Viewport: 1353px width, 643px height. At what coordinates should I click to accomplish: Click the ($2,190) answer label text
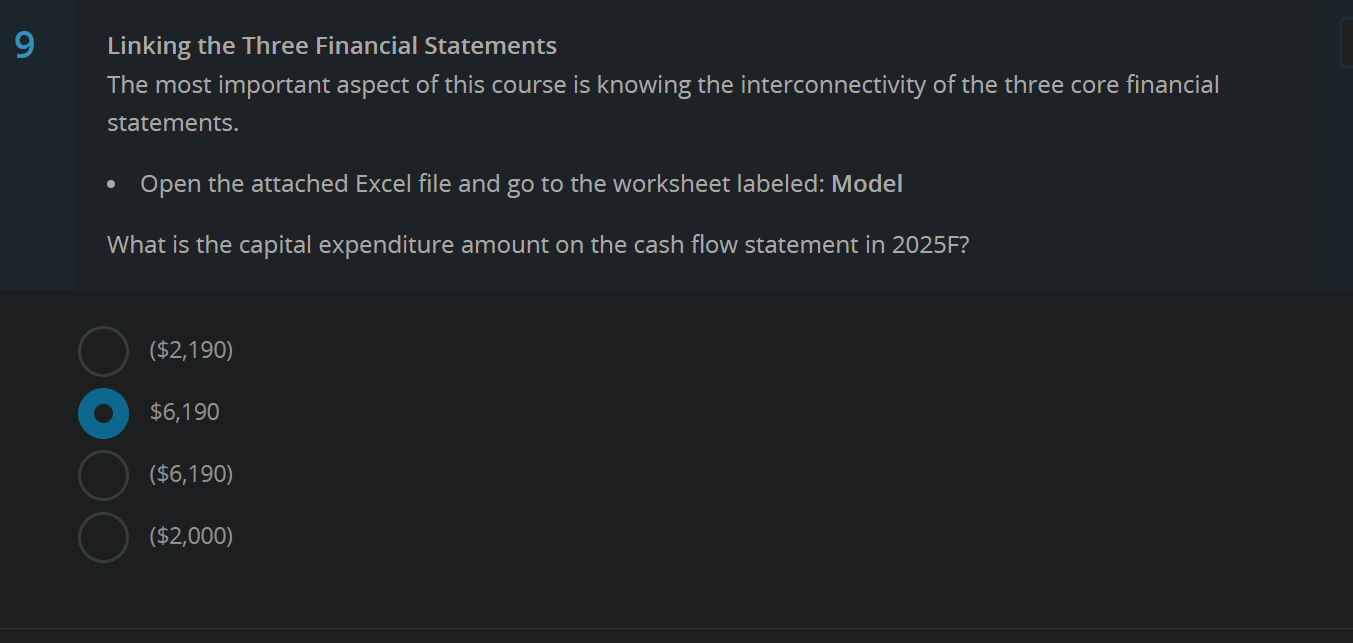coord(192,351)
